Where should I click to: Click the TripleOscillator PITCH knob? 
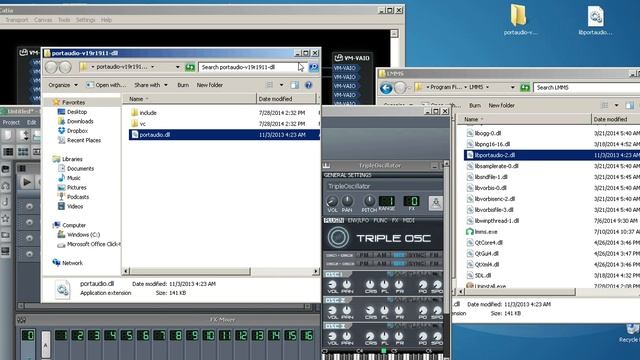(x=369, y=201)
